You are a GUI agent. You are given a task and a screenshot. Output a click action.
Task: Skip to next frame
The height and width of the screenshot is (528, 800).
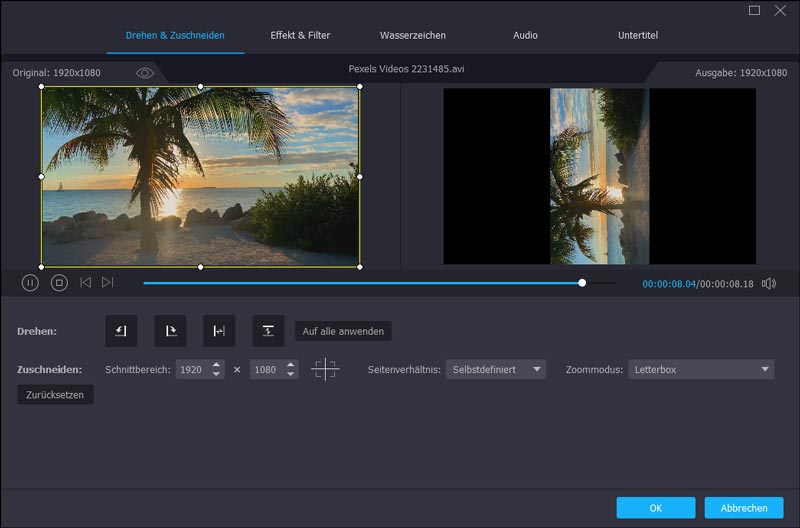[x=108, y=283]
